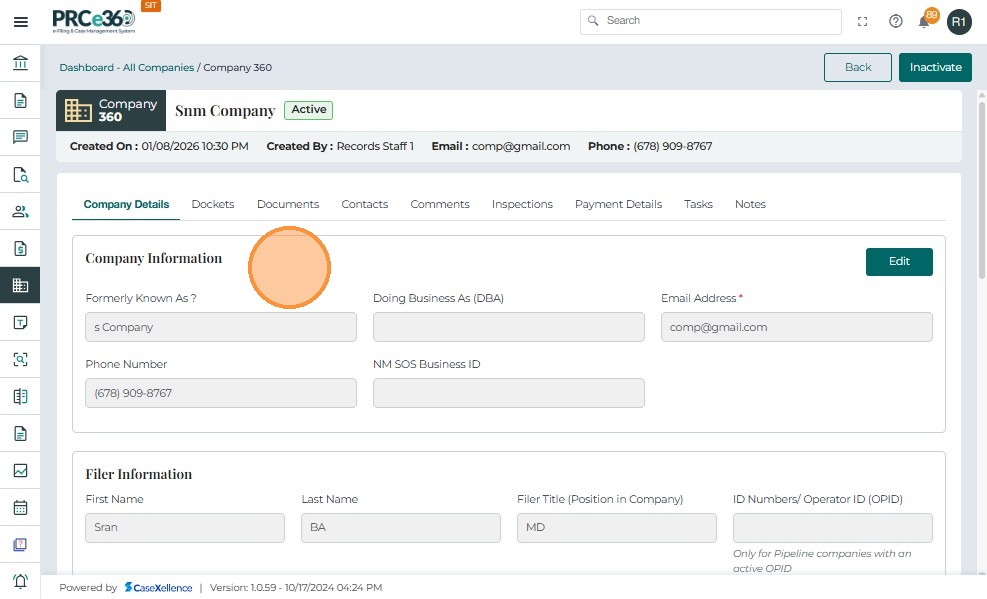Open the Payment Details tab
The image size is (987, 599).
click(618, 204)
